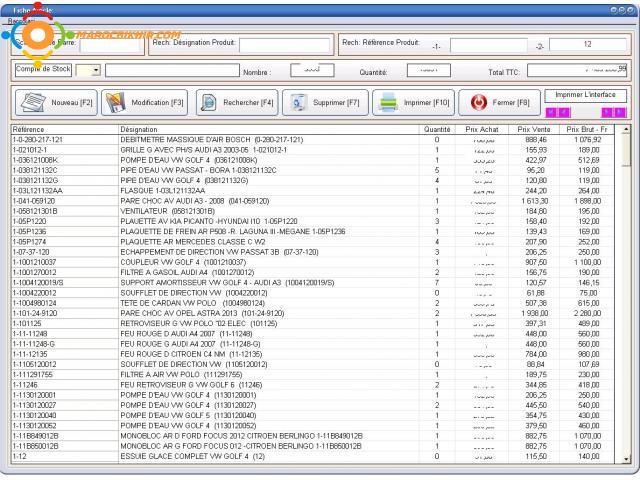Click Imprimer L'interface button
Image resolution: width=640 pixels, height=480 pixels.
click(585, 95)
